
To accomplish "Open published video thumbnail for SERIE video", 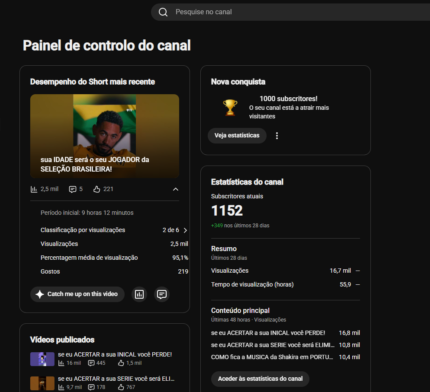I will tap(42, 383).
